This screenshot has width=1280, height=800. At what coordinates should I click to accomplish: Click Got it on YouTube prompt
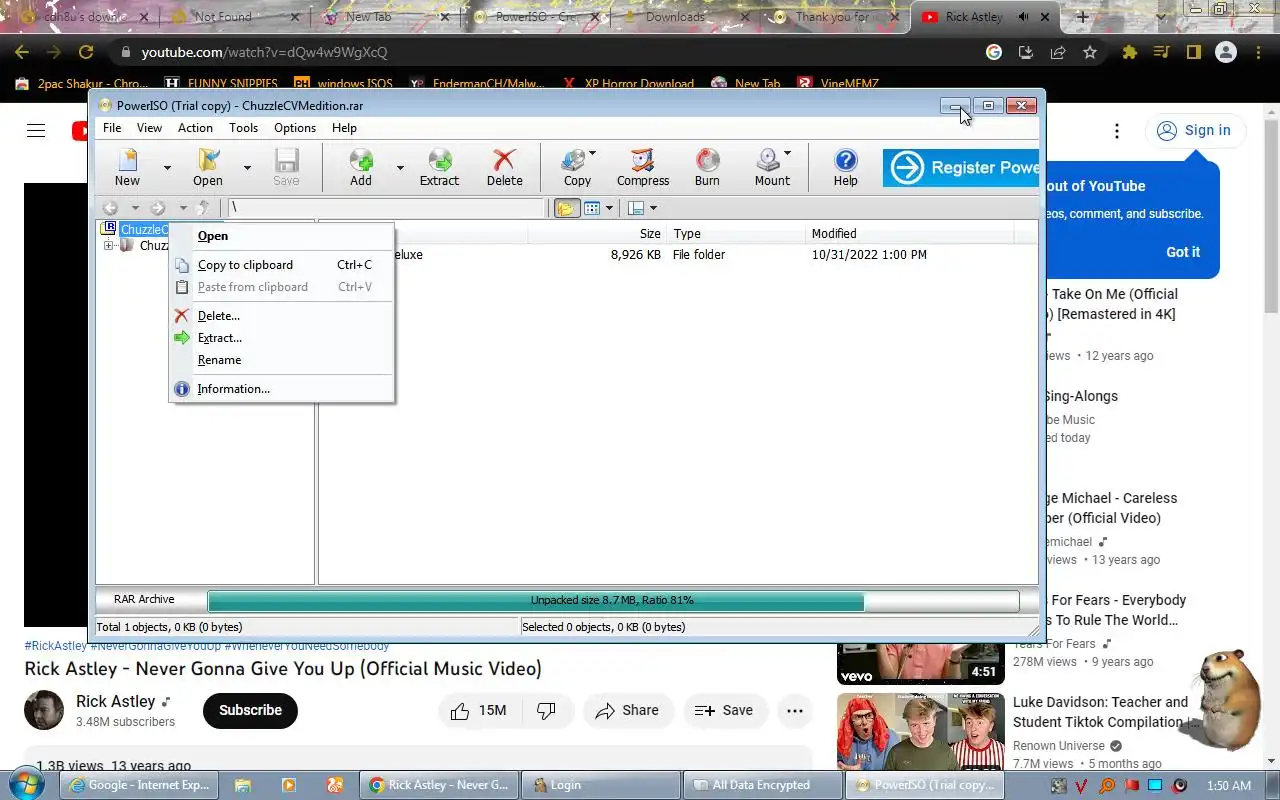click(x=1183, y=252)
